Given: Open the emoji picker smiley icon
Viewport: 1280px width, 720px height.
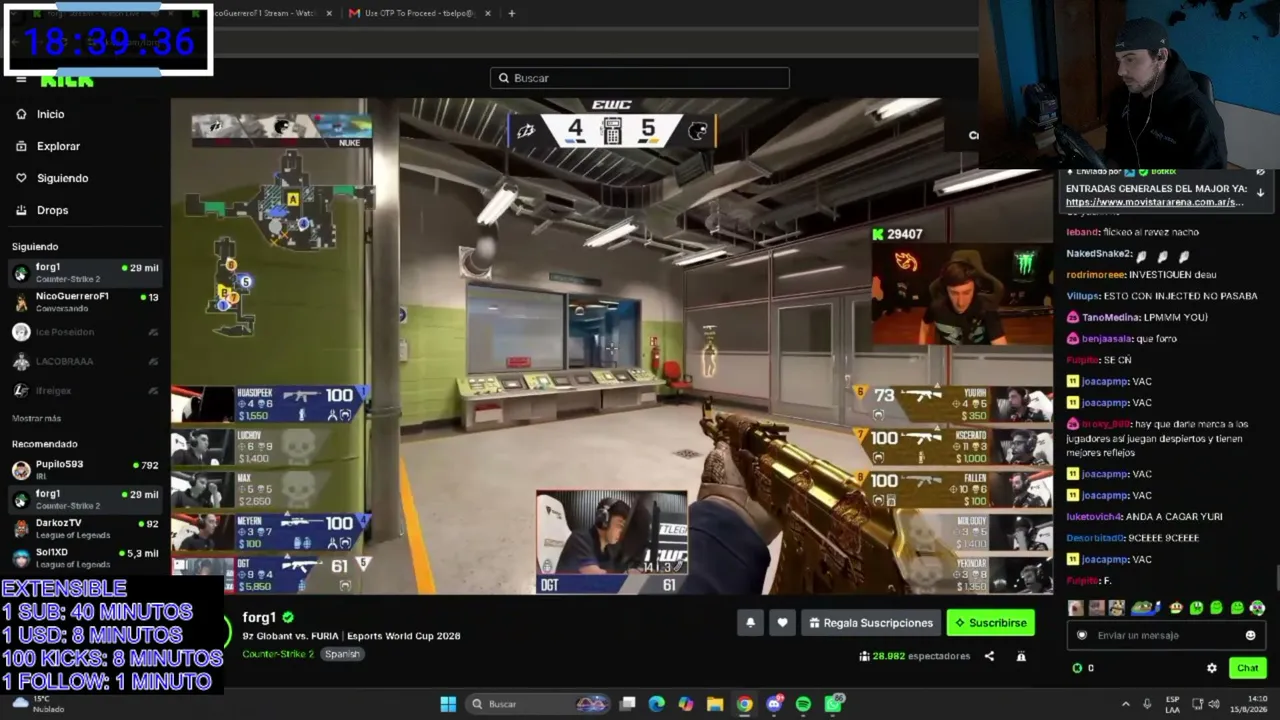Looking at the screenshot, I should [x=1250, y=635].
